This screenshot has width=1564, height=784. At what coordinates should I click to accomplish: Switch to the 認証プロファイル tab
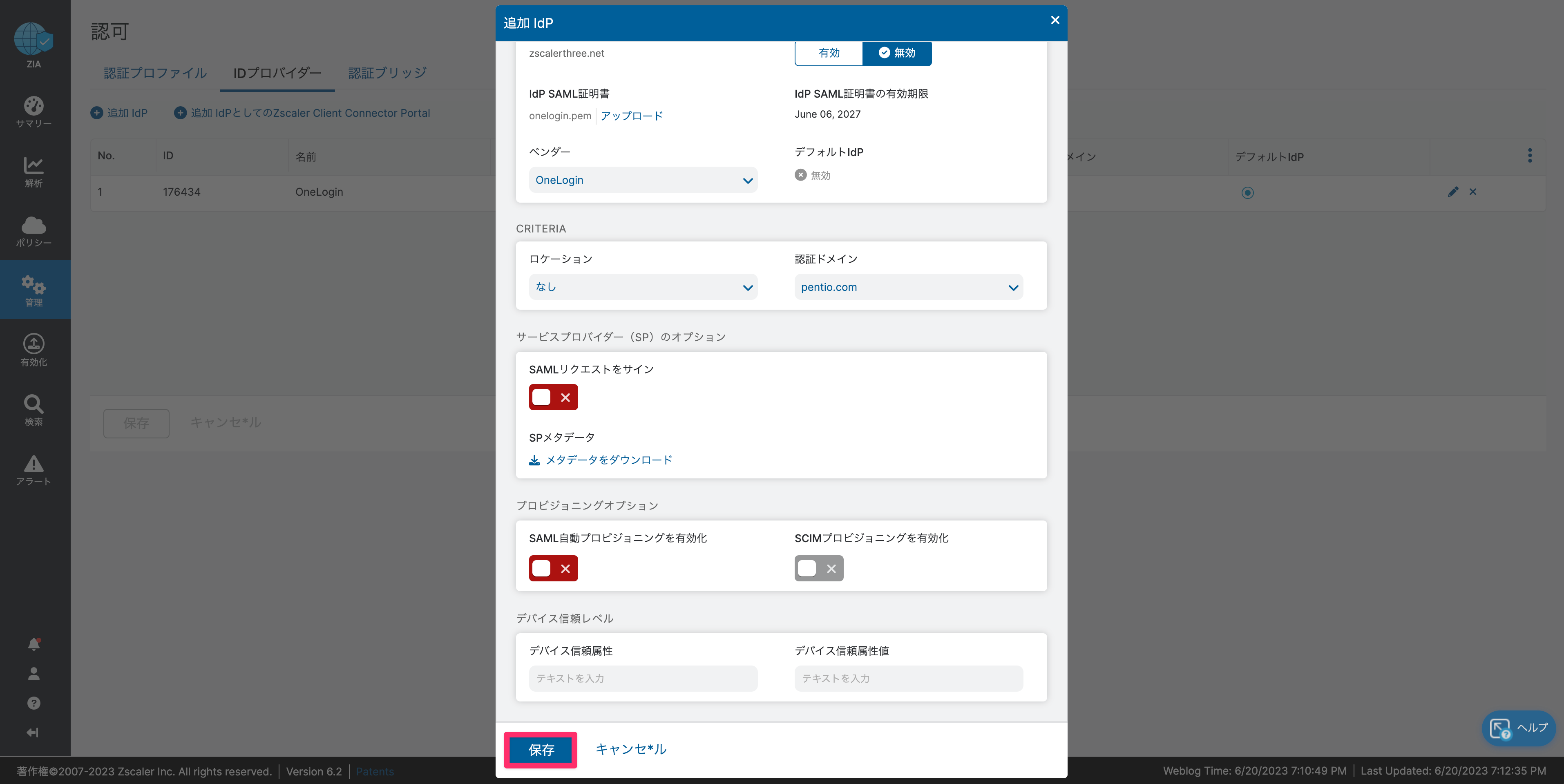(x=155, y=73)
